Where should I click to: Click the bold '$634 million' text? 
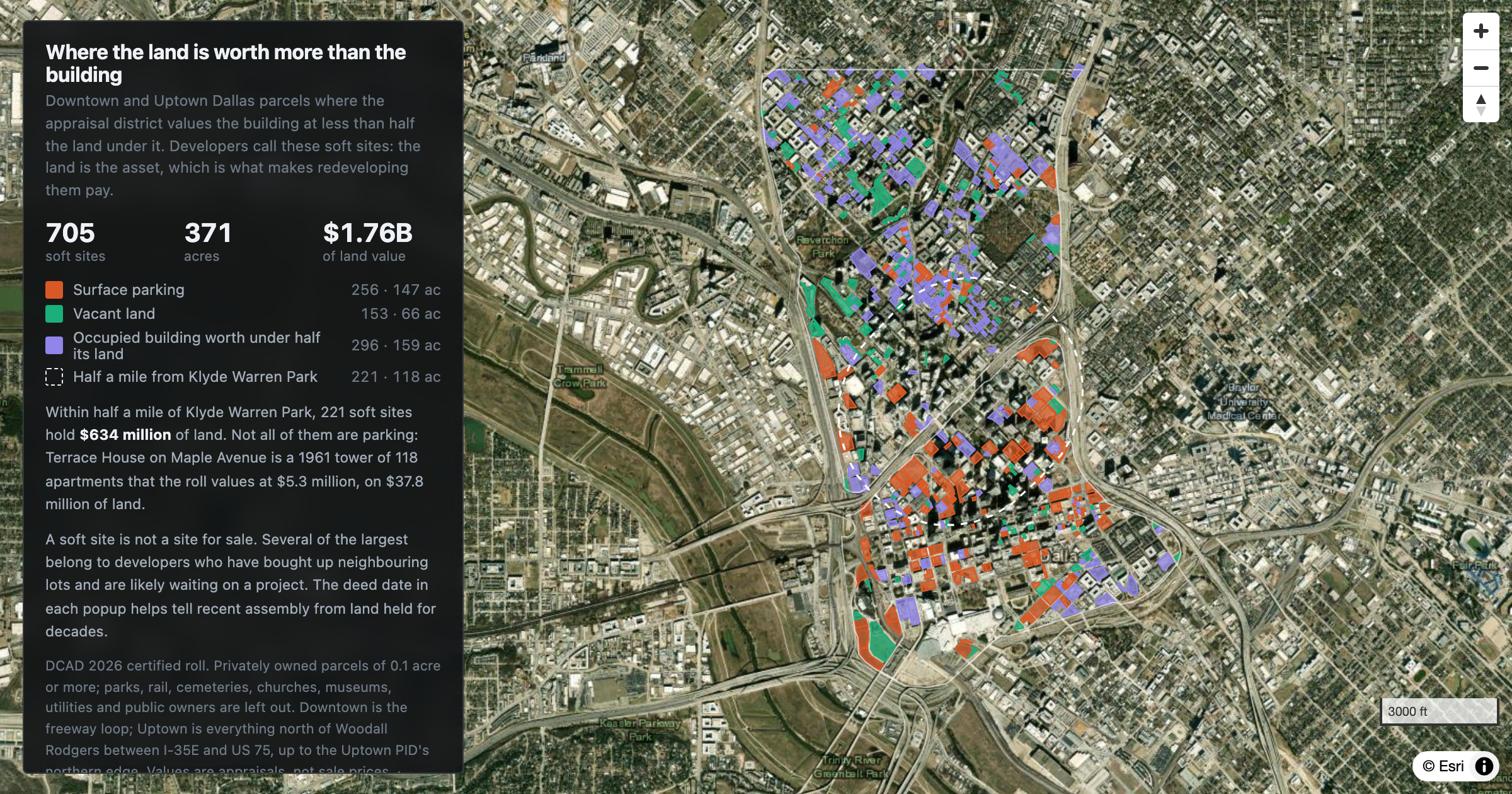pos(125,435)
